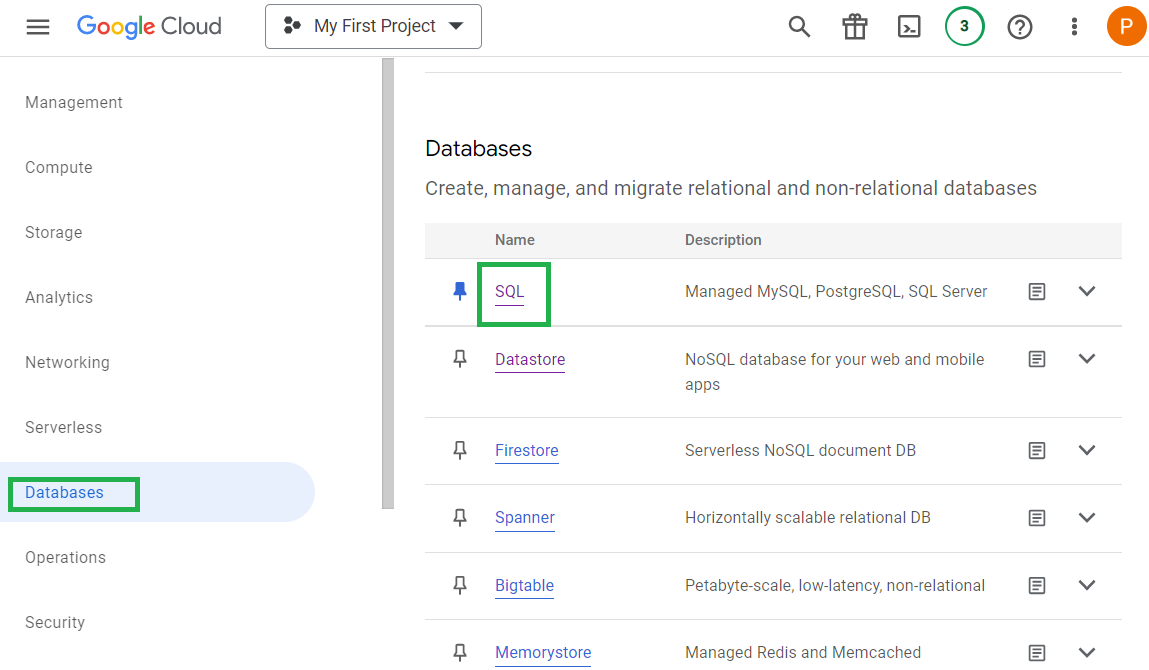This screenshot has width=1149, height=670.
Task: Expand the Datastore row chevron
Action: point(1087,358)
